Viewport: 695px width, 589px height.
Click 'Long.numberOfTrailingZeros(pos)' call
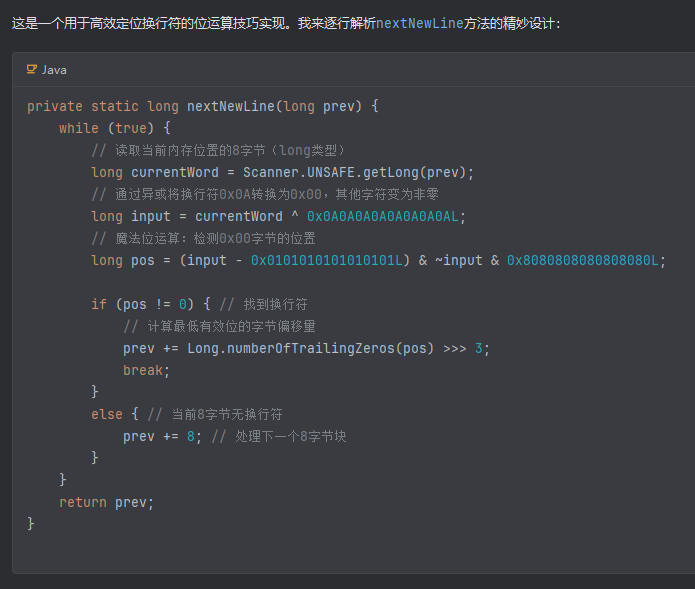[x=310, y=348]
